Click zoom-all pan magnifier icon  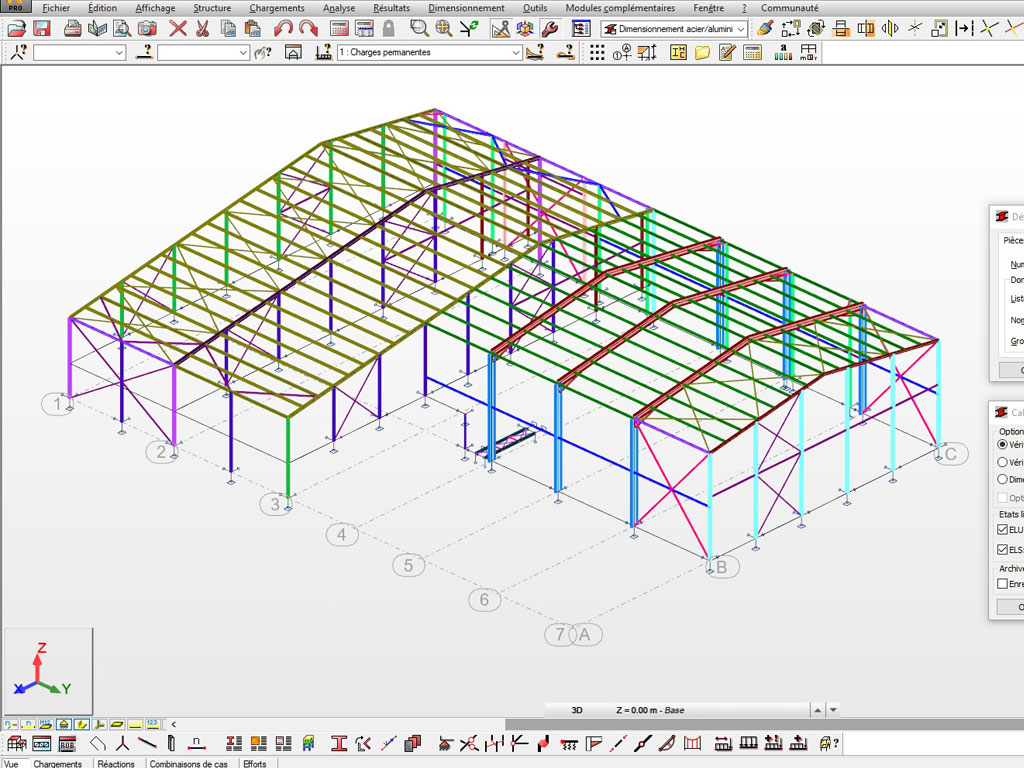point(444,28)
